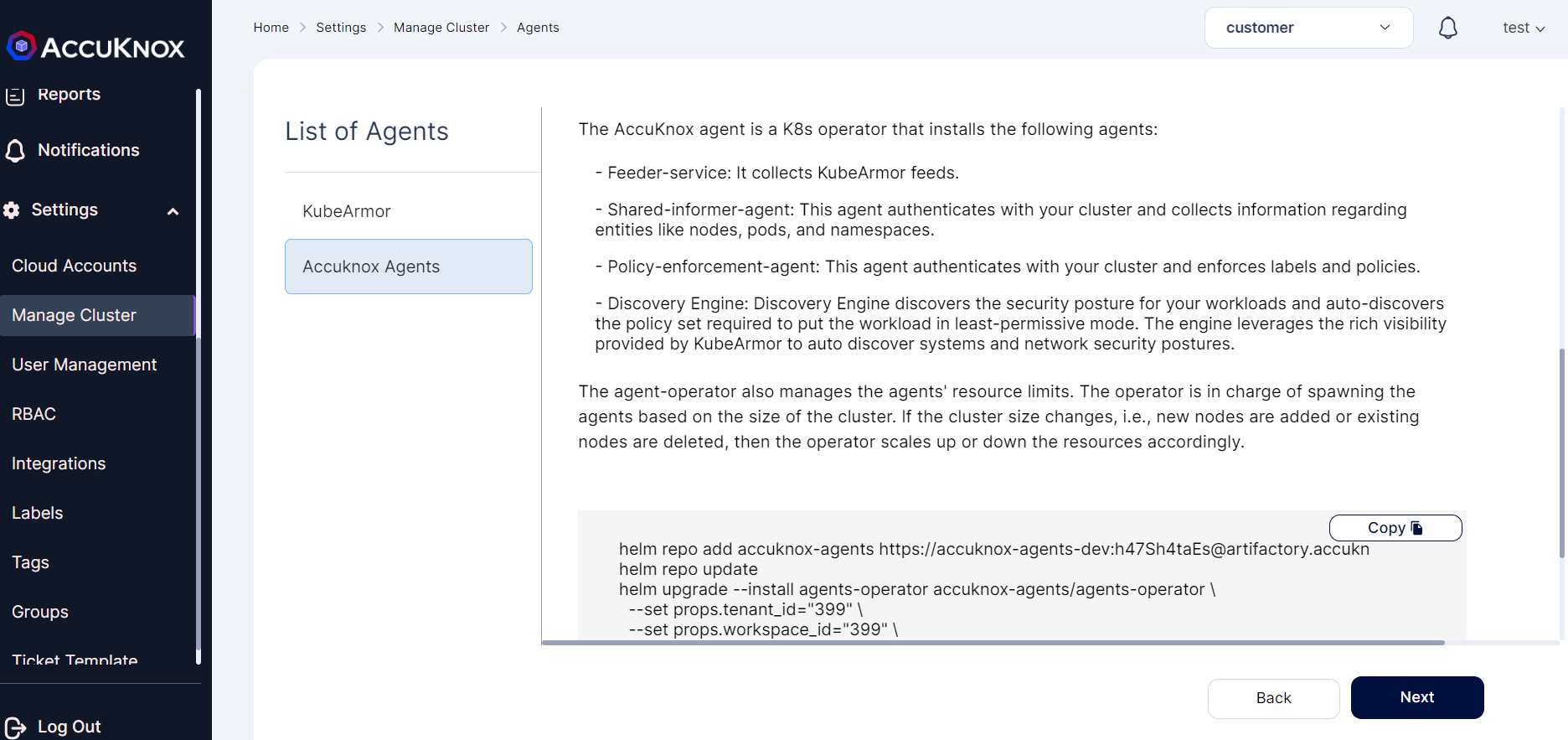1568x740 pixels.
Task: Click the AccuKnox logo icon
Action: (x=21, y=46)
